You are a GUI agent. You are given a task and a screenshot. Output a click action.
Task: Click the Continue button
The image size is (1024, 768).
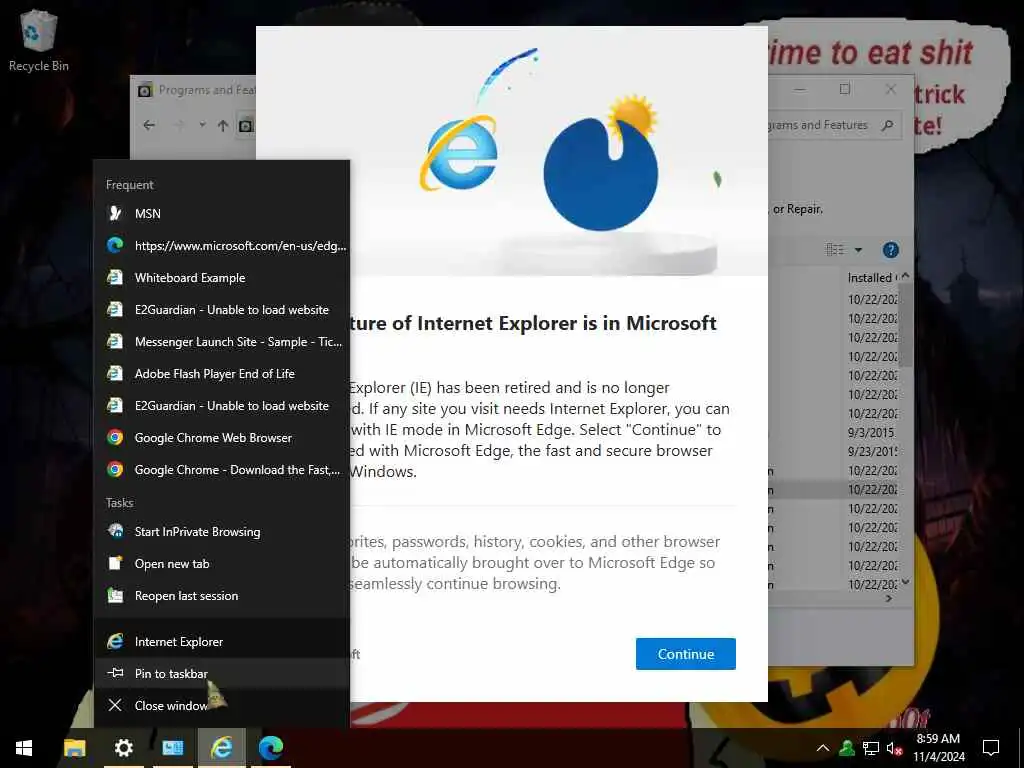tap(686, 654)
